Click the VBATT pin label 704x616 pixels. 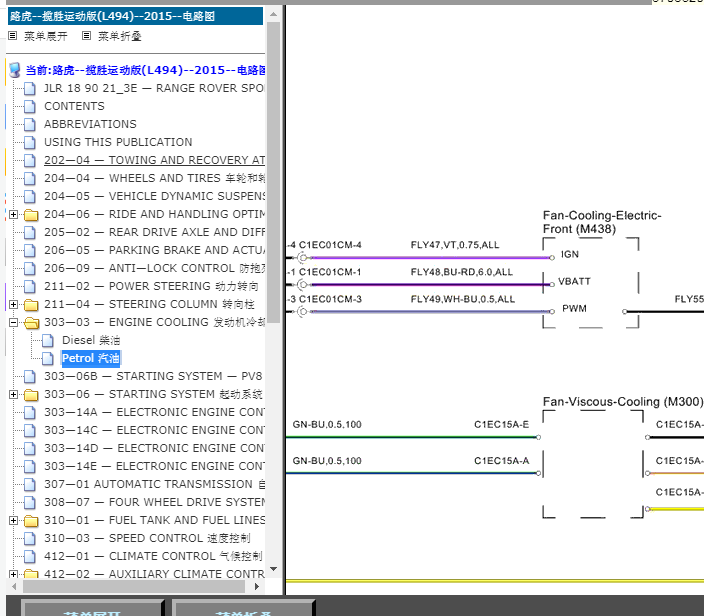click(574, 282)
